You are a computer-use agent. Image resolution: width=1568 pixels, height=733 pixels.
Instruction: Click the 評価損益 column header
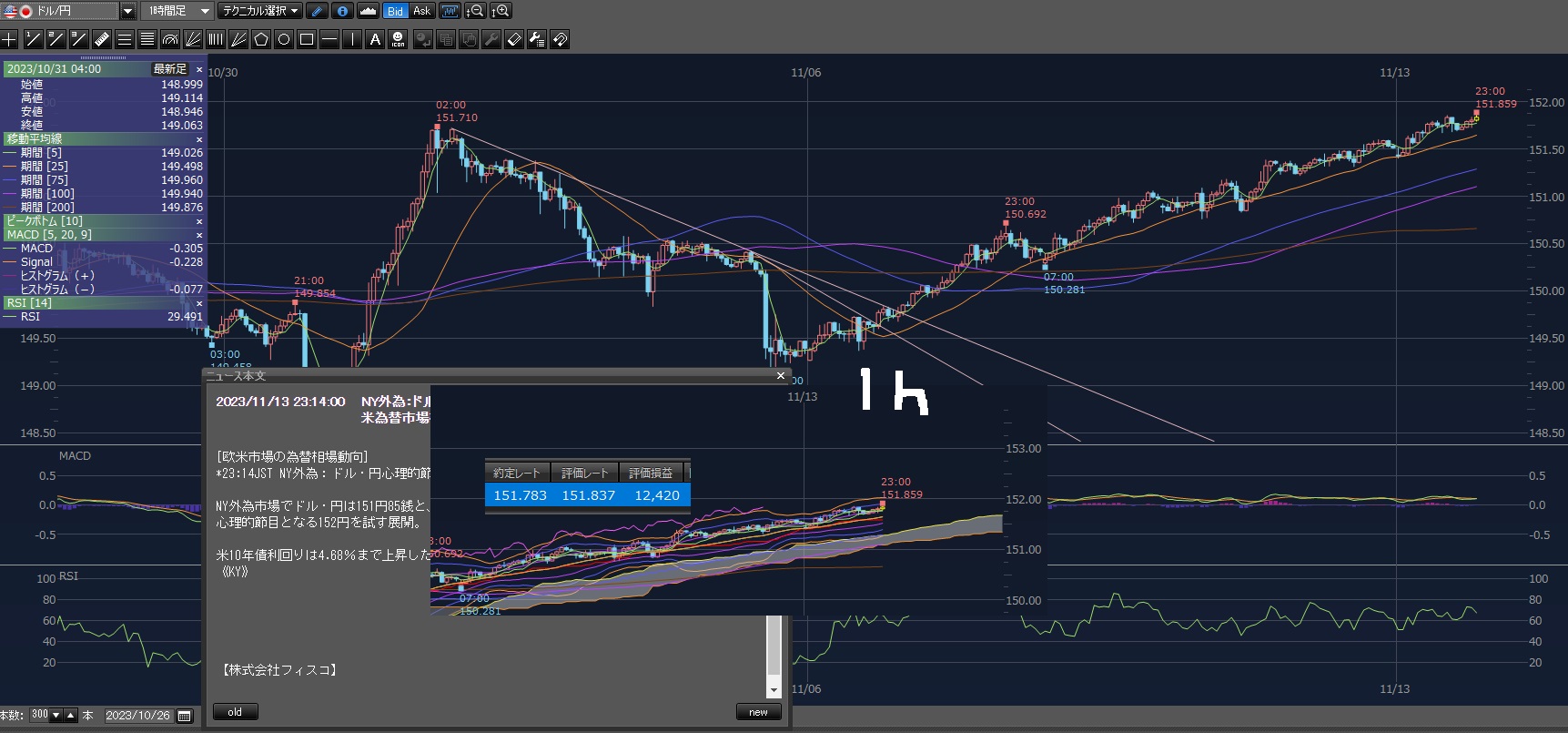tap(651, 473)
